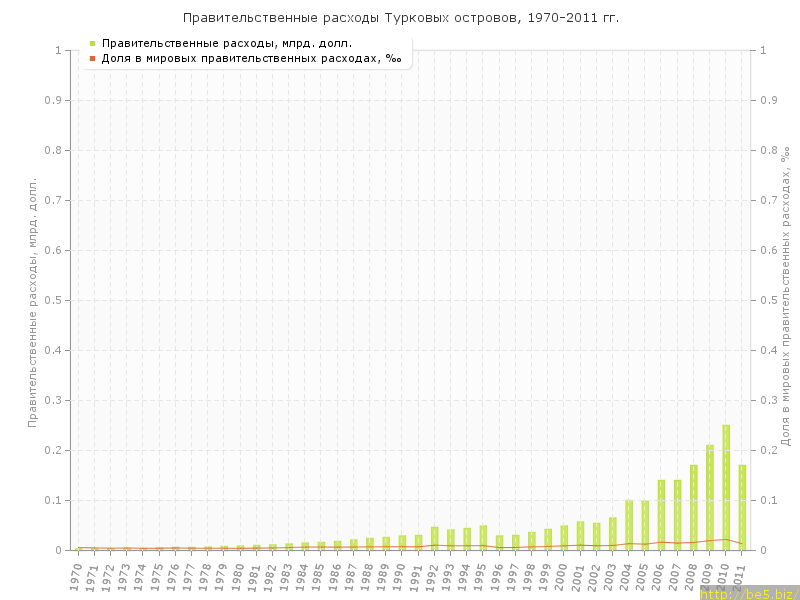
Task: Click the left vertical axis title
Action: tap(32, 302)
